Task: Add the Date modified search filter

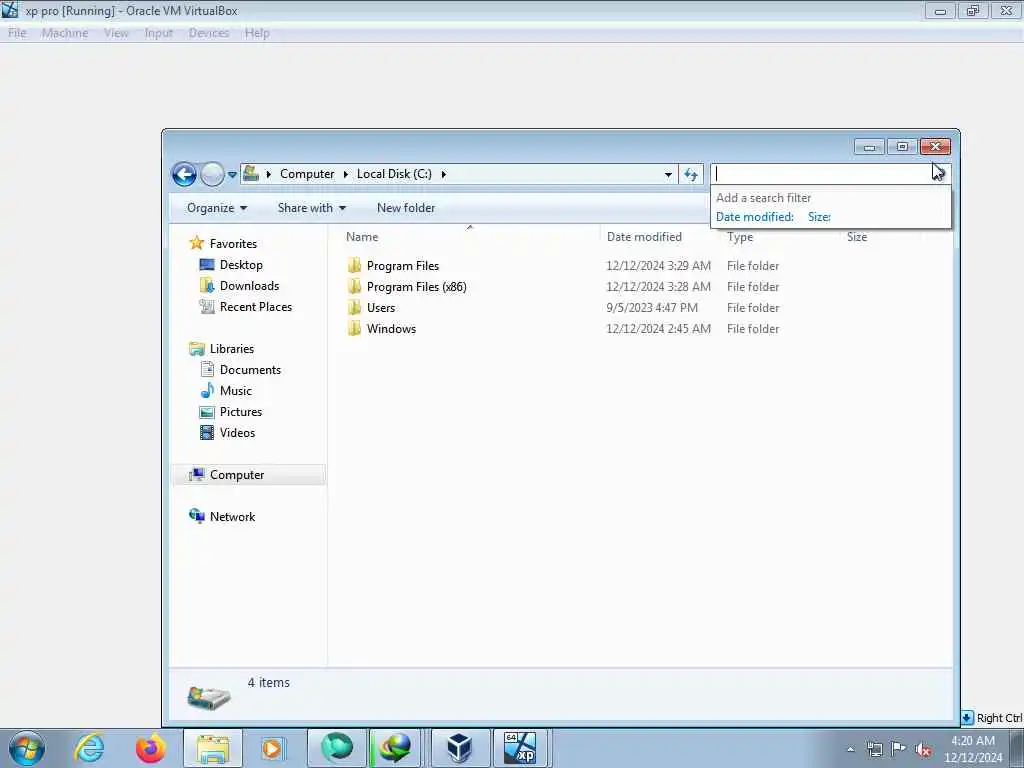Action: coord(754,217)
